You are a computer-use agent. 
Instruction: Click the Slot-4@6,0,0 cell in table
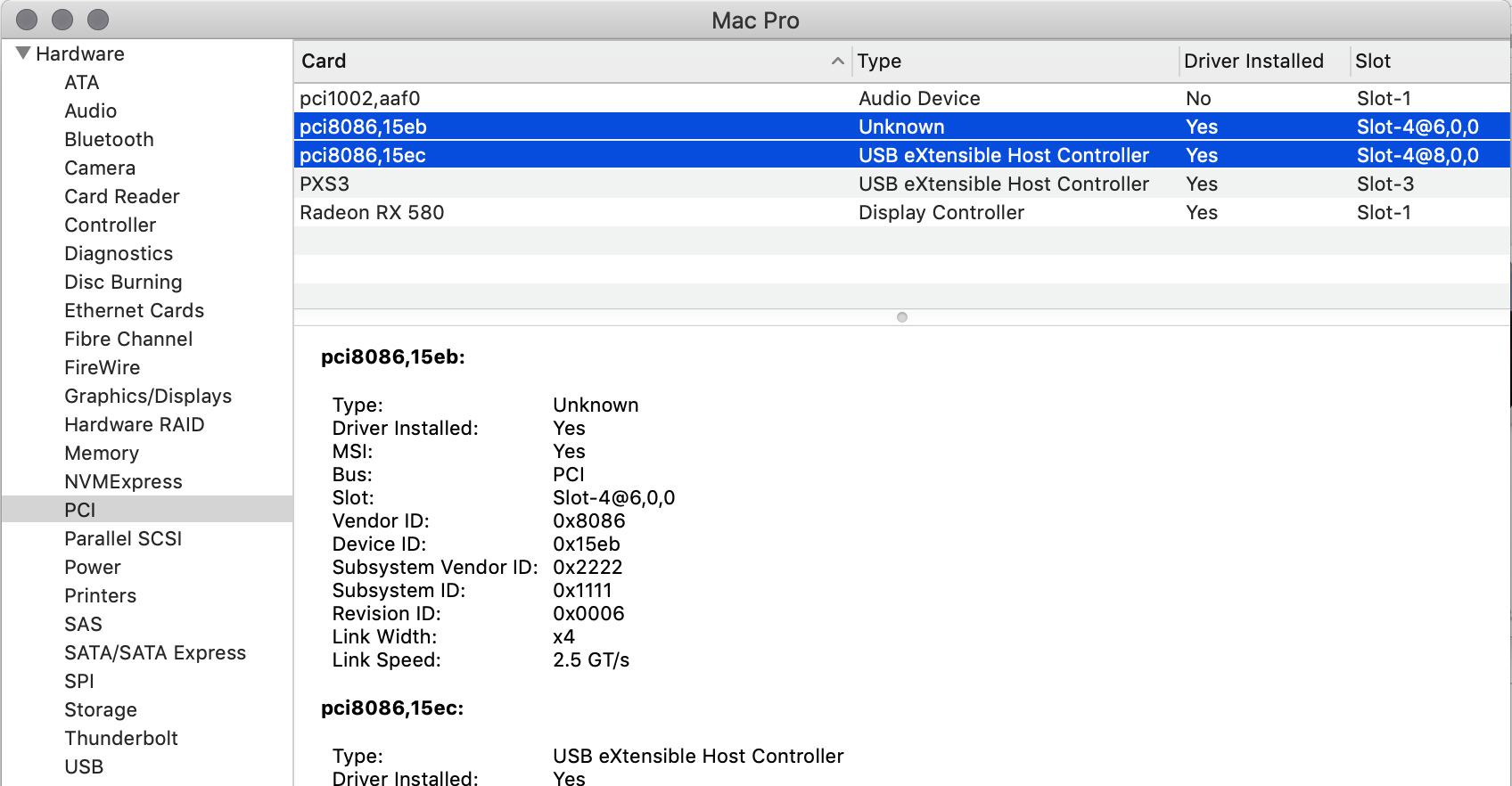[1417, 127]
